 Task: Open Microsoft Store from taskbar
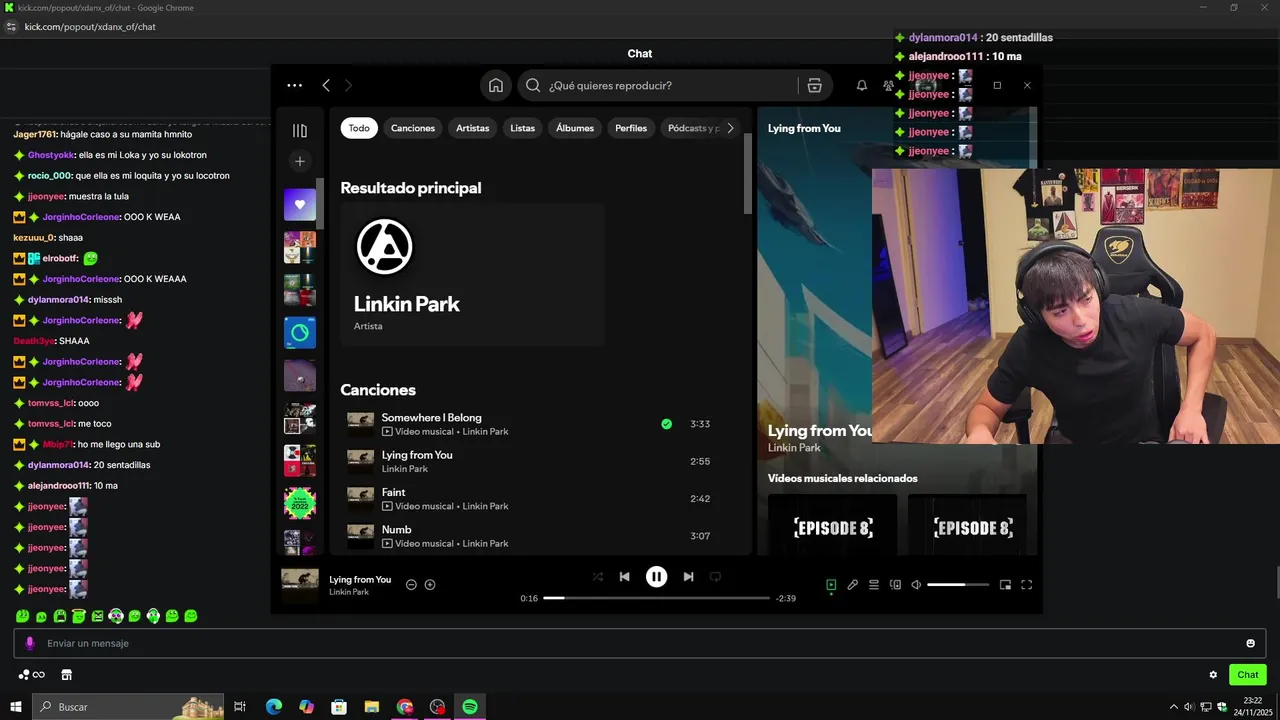[339, 707]
